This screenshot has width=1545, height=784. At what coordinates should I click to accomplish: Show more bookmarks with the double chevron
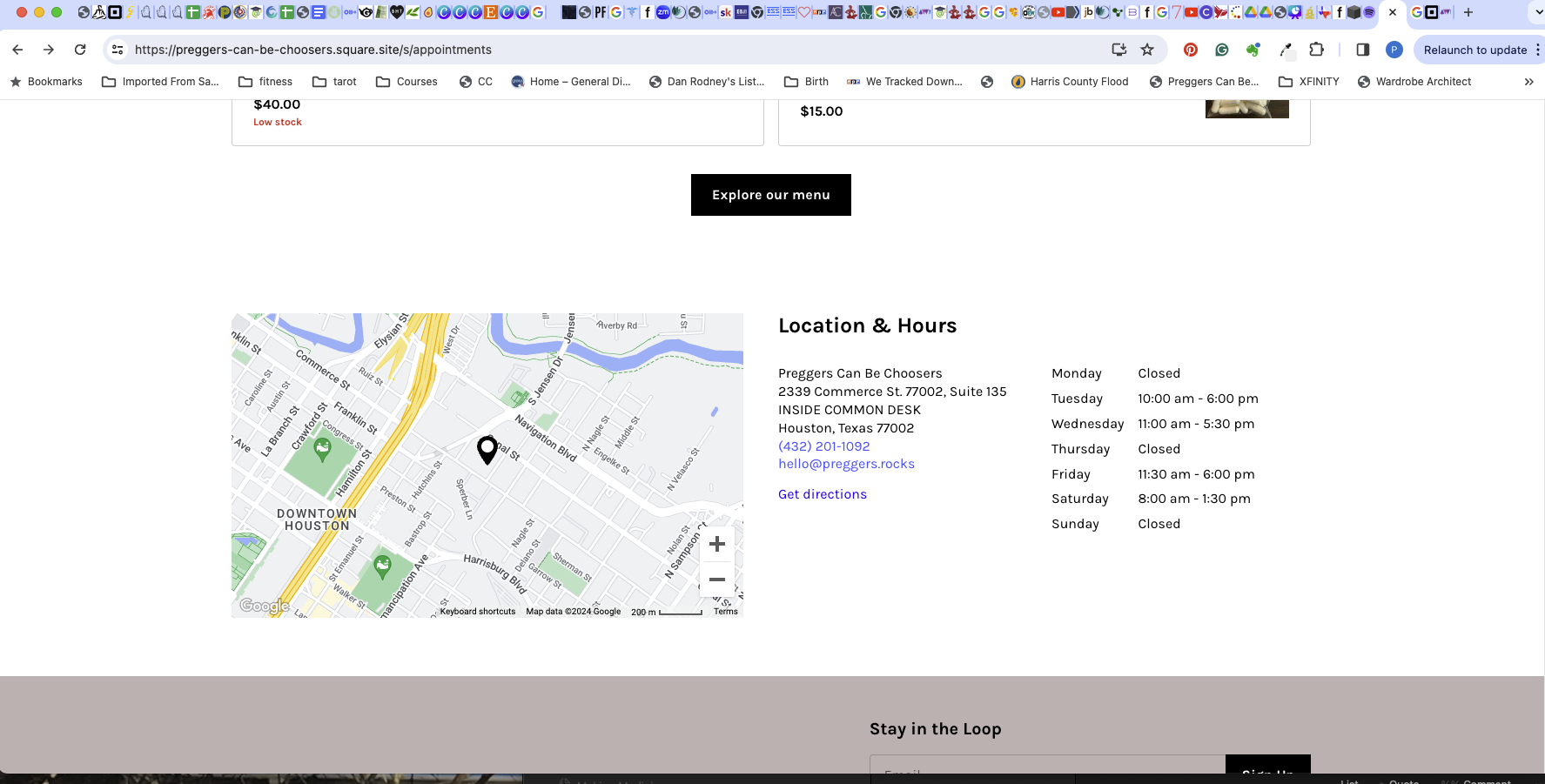[x=1529, y=82]
